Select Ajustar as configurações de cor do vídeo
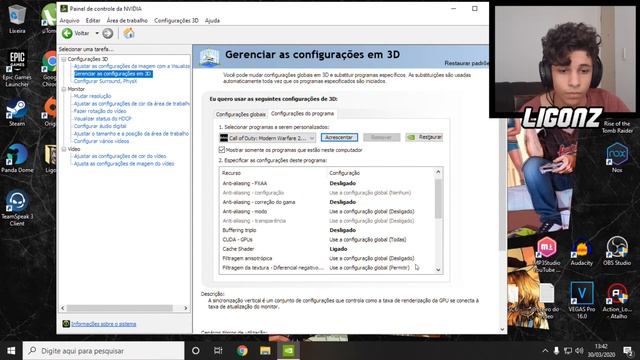Viewport: 640px width, 360px height. pyautogui.click(x=120, y=156)
